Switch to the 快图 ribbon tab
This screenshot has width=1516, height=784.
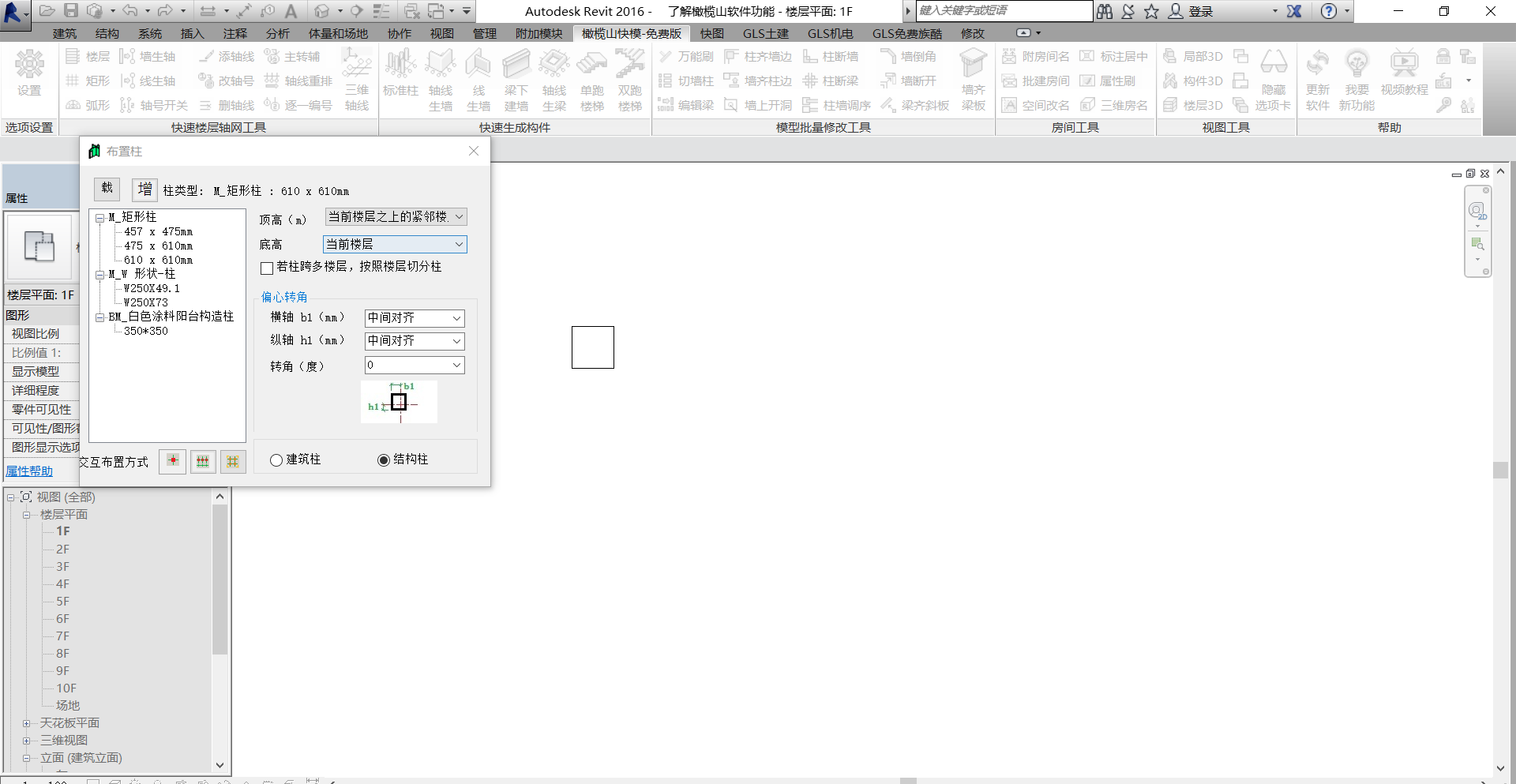(712, 33)
